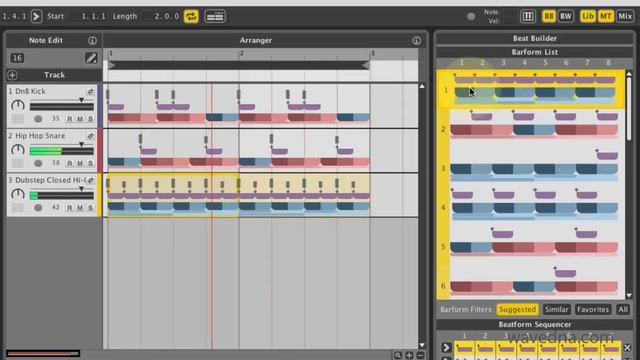640x360 pixels.
Task: Mute (M) the Dubstep Closed Hi-Hat track
Action: coord(80,208)
